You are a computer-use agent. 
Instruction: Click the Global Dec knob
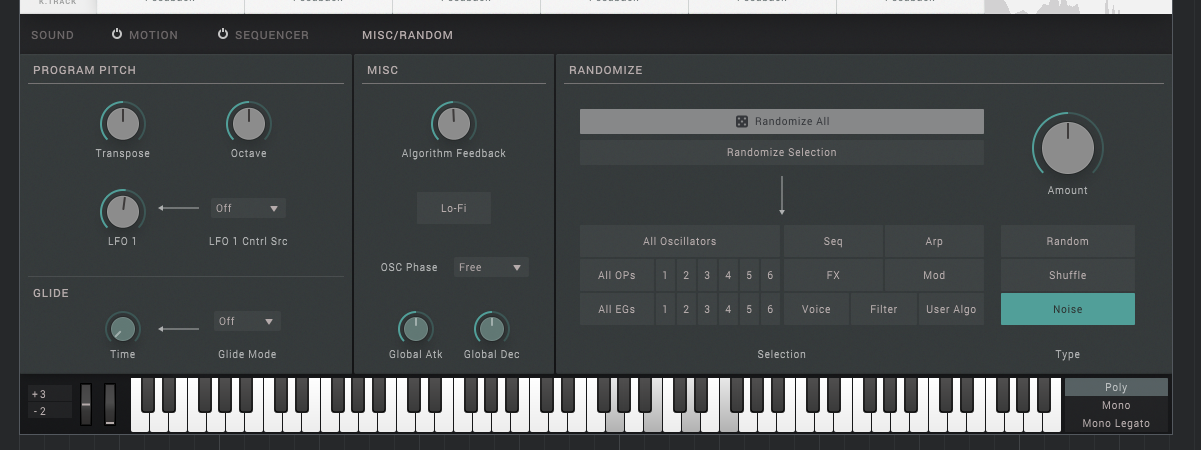[x=491, y=328]
